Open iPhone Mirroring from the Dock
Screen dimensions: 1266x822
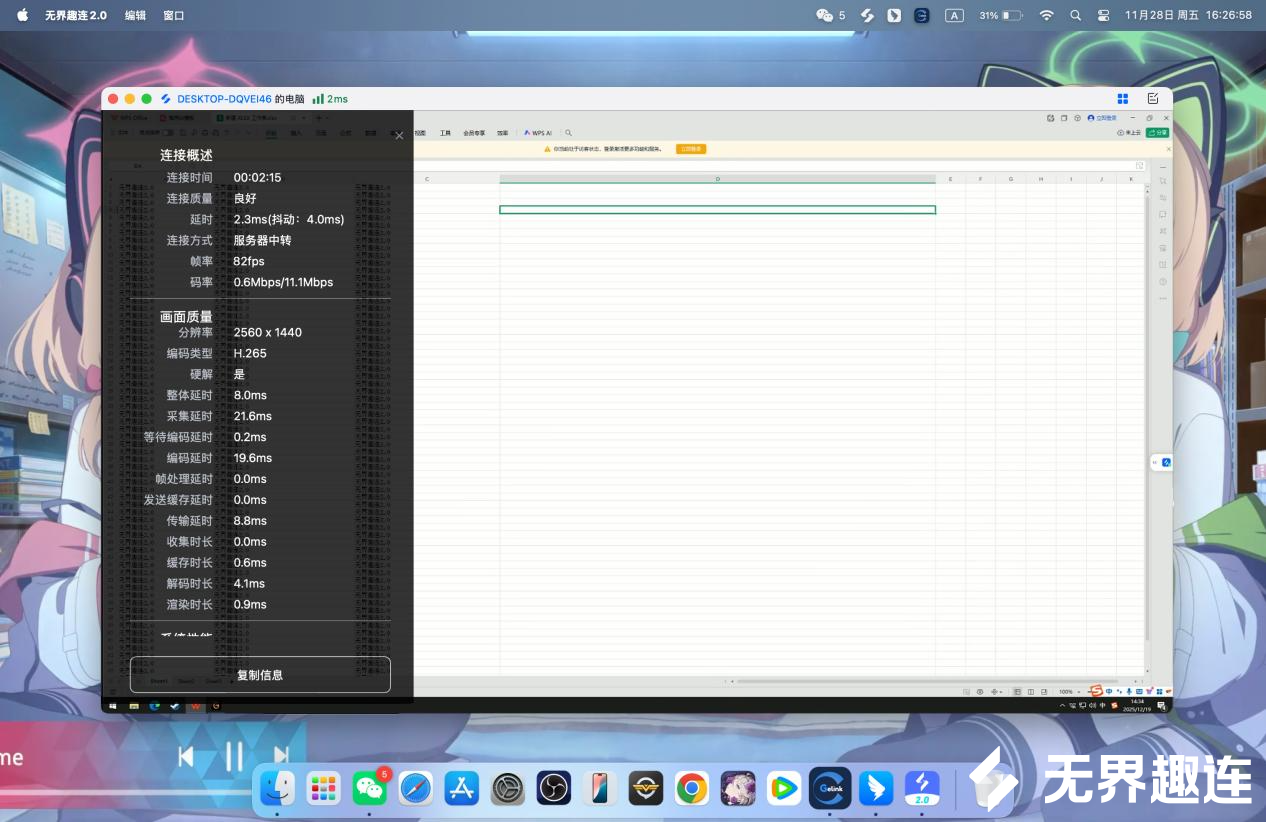600,788
